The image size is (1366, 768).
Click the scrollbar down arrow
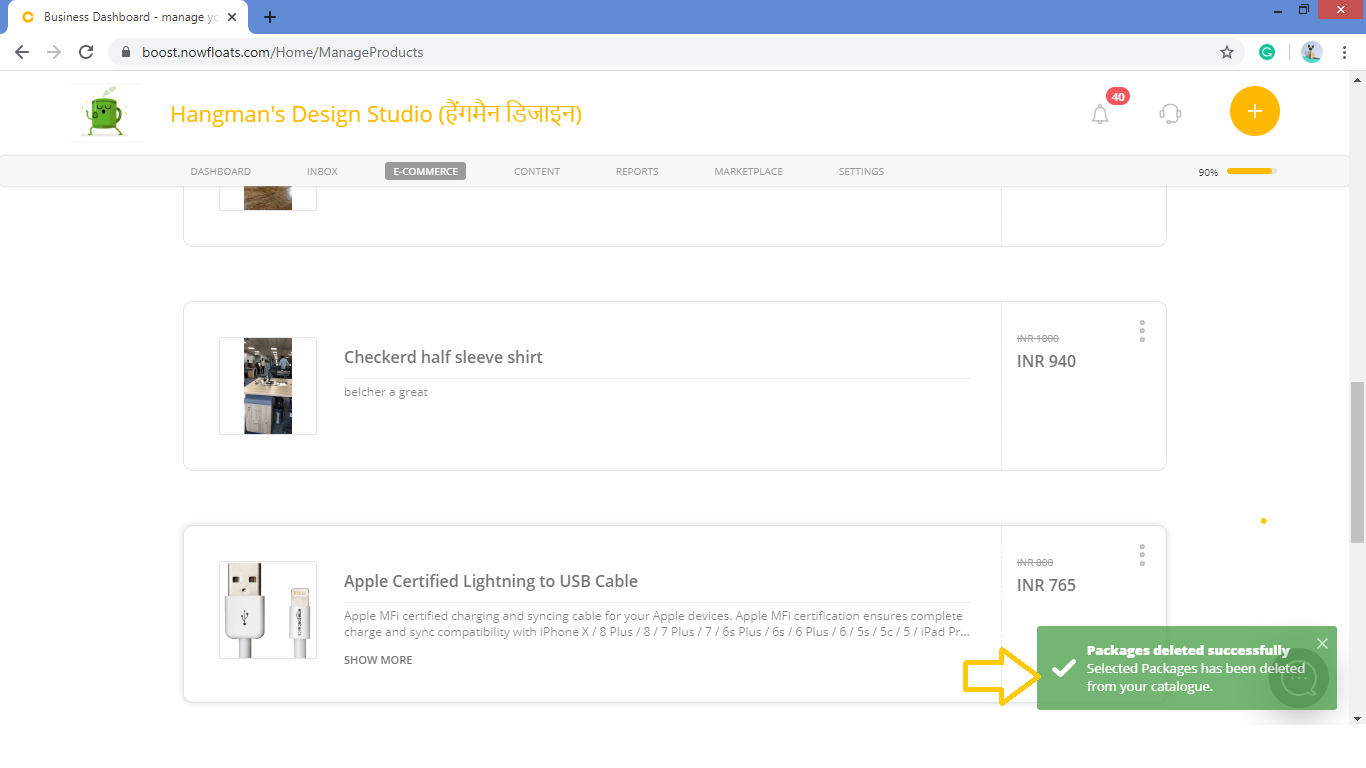[x=1357, y=718]
